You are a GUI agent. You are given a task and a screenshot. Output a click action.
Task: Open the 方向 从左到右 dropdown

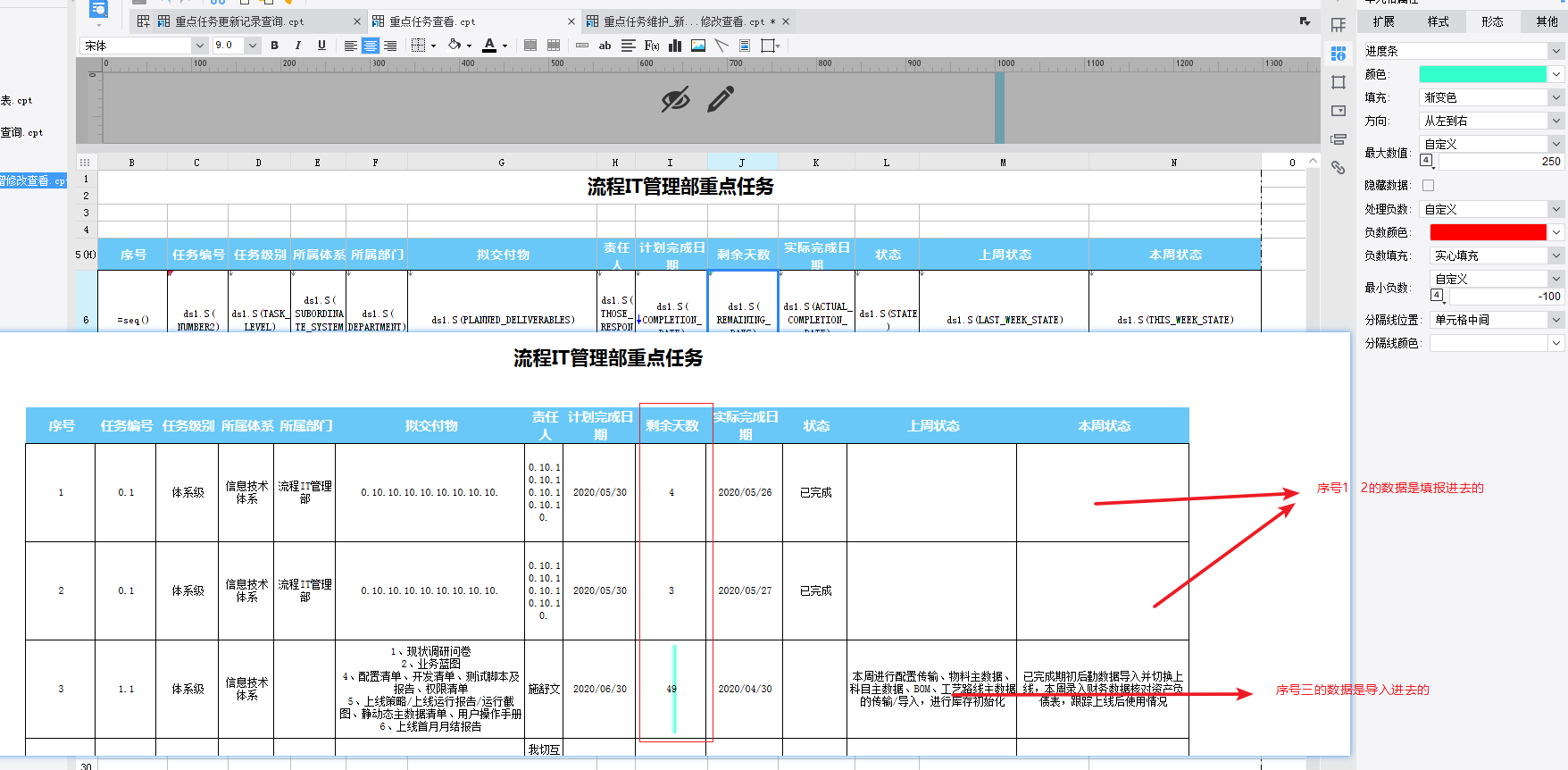(1555, 121)
